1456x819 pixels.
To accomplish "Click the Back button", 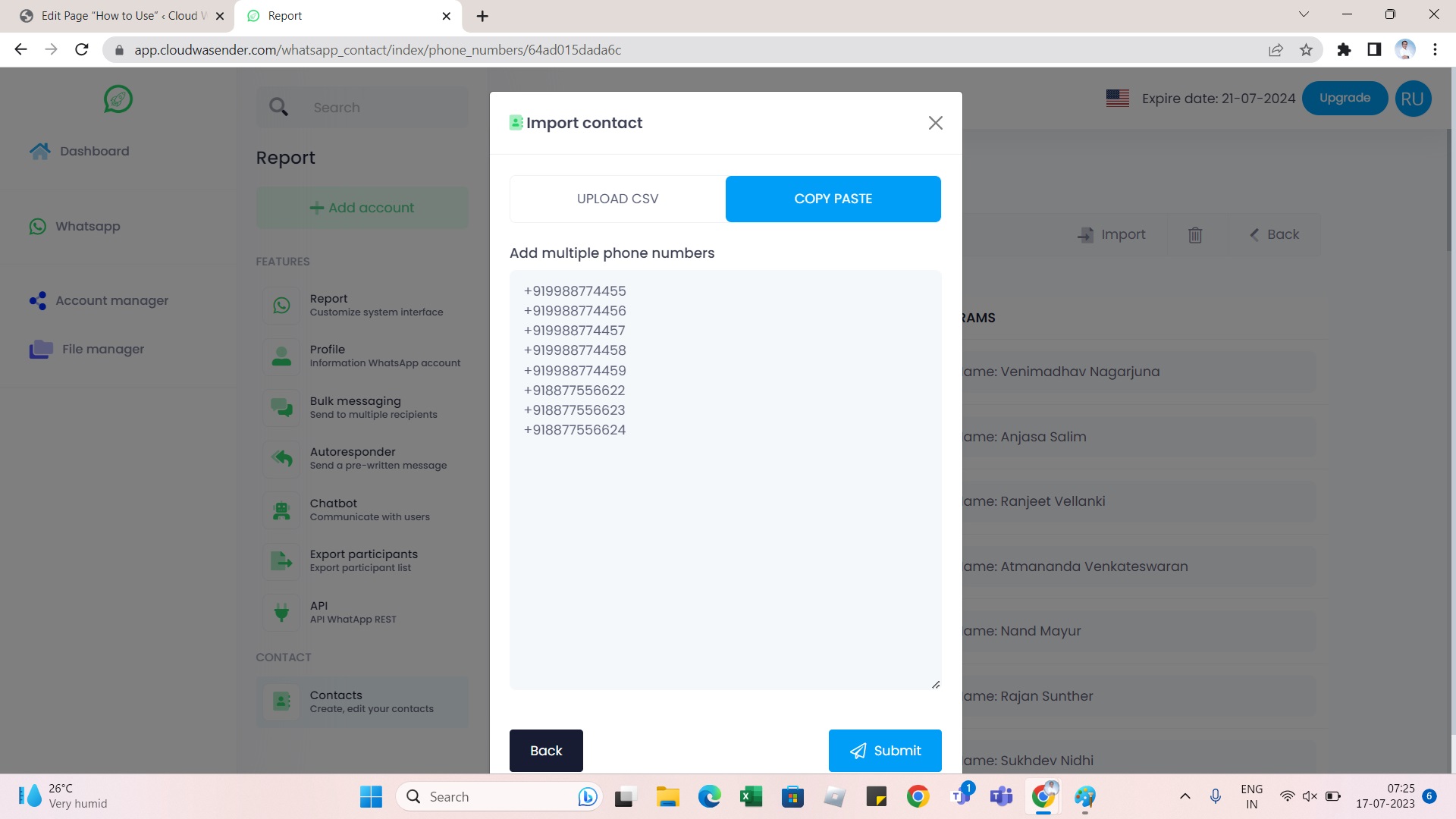I will point(546,750).
